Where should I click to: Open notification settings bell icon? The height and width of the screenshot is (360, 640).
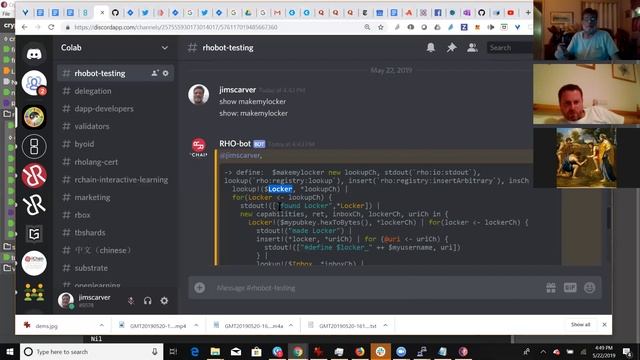pos(431,48)
